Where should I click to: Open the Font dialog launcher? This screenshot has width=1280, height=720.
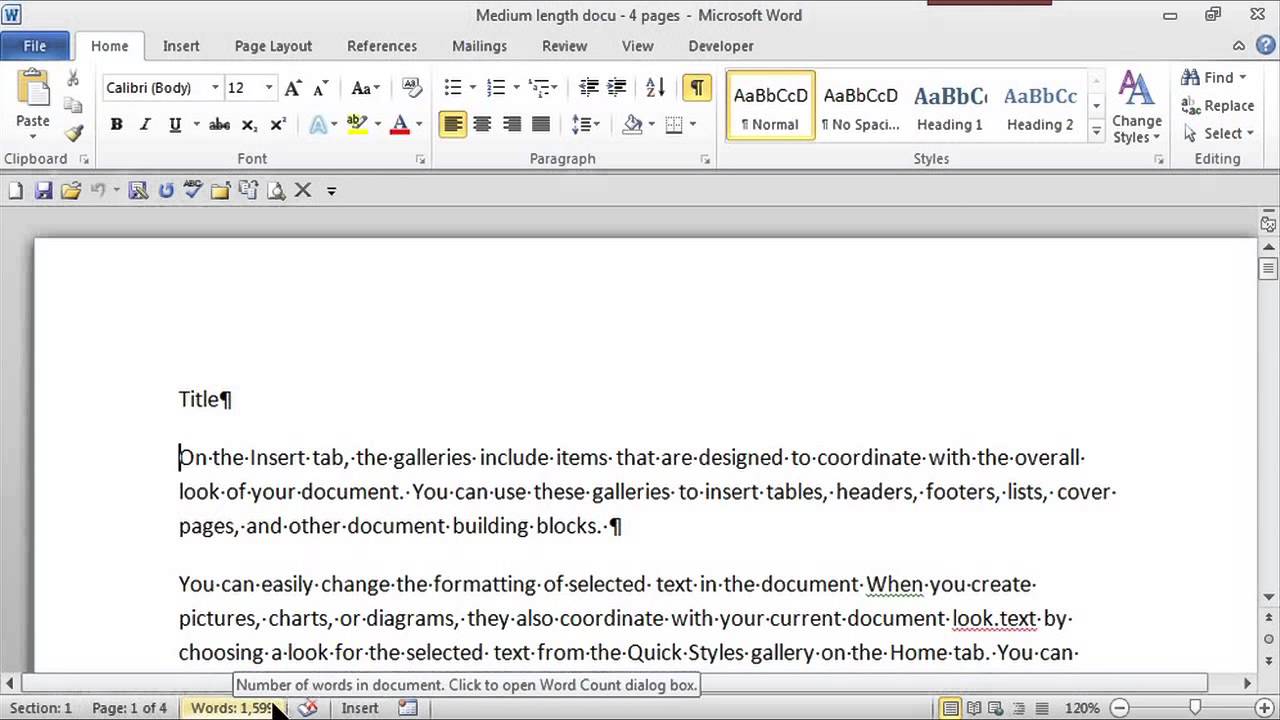click(x=421, y=160)
